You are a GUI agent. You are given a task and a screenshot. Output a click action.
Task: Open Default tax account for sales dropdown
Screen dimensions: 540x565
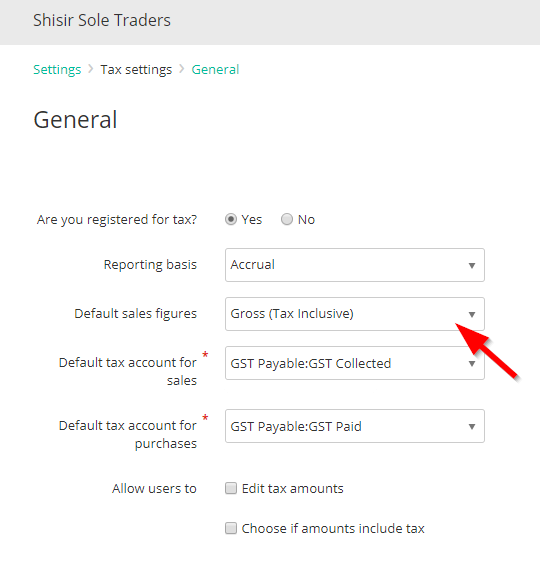(355, 363)
